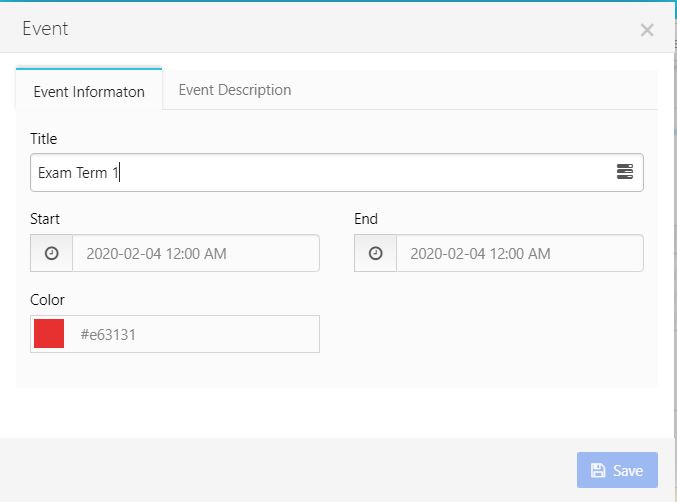This screenshot has width=677, height=502.
Task: Close the Event dialog with the X
Action: tap(647, 30)
